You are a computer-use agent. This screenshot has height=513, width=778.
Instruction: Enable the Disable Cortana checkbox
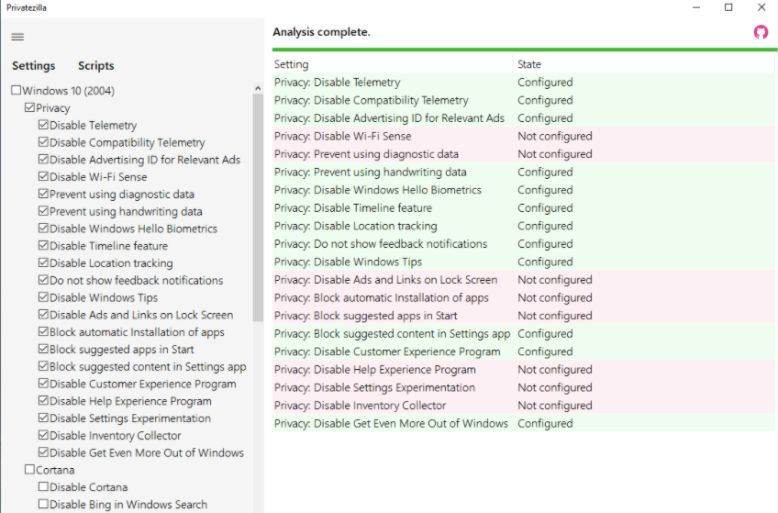tap(43, 486)
